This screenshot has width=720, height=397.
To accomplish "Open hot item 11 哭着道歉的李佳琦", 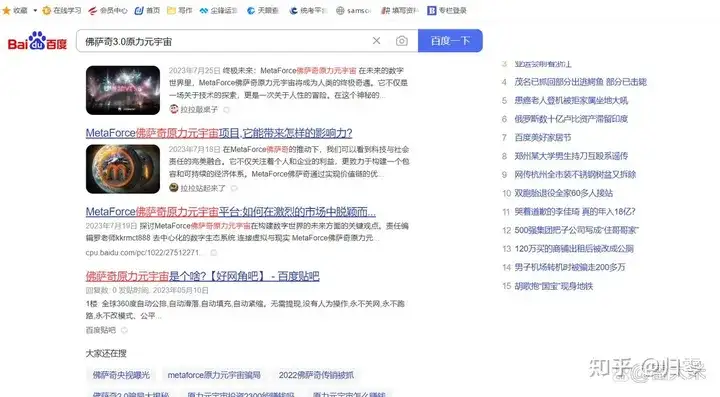I will click(575, 212).
